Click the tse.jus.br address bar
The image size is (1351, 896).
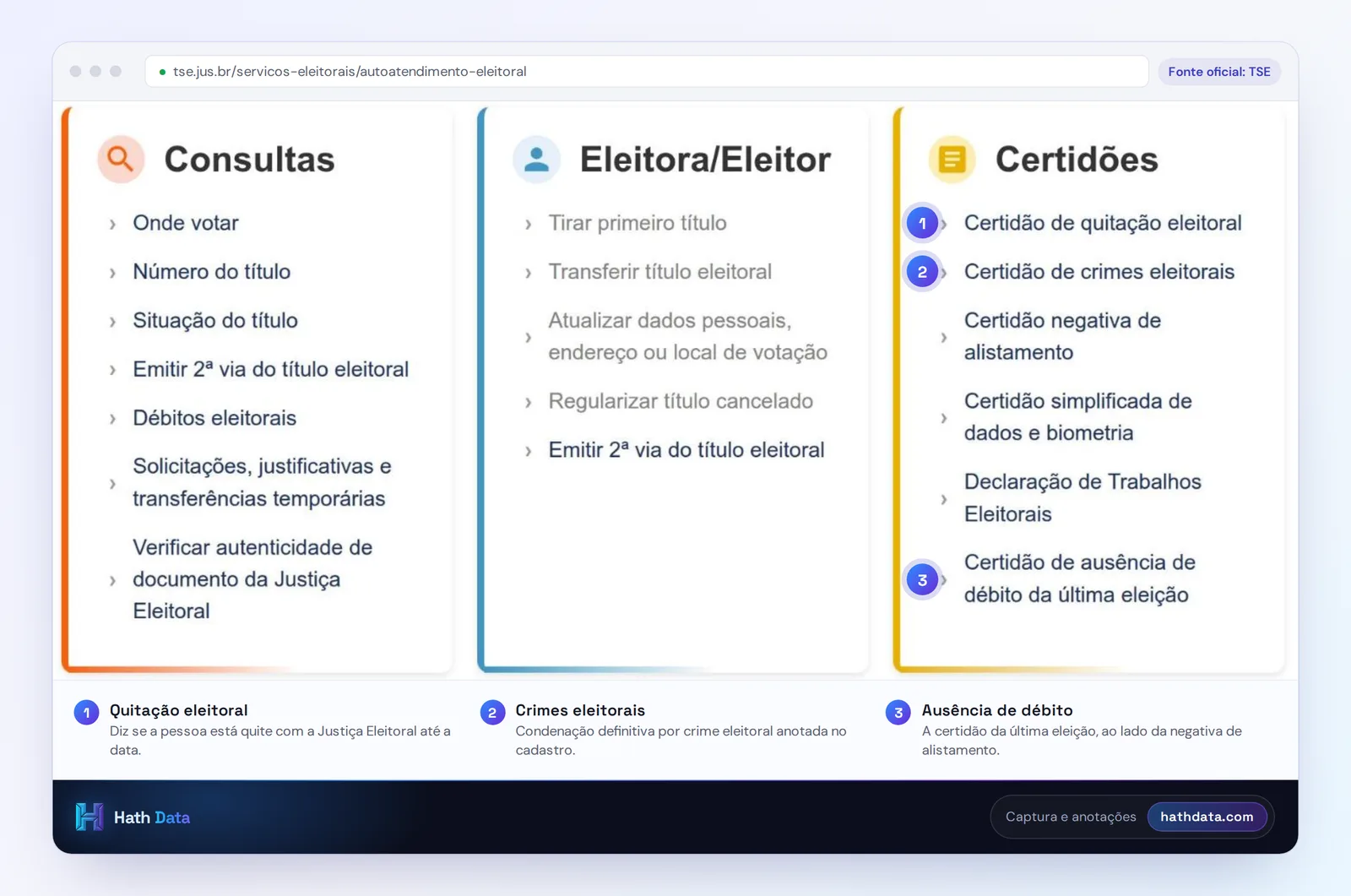[647, 72]
